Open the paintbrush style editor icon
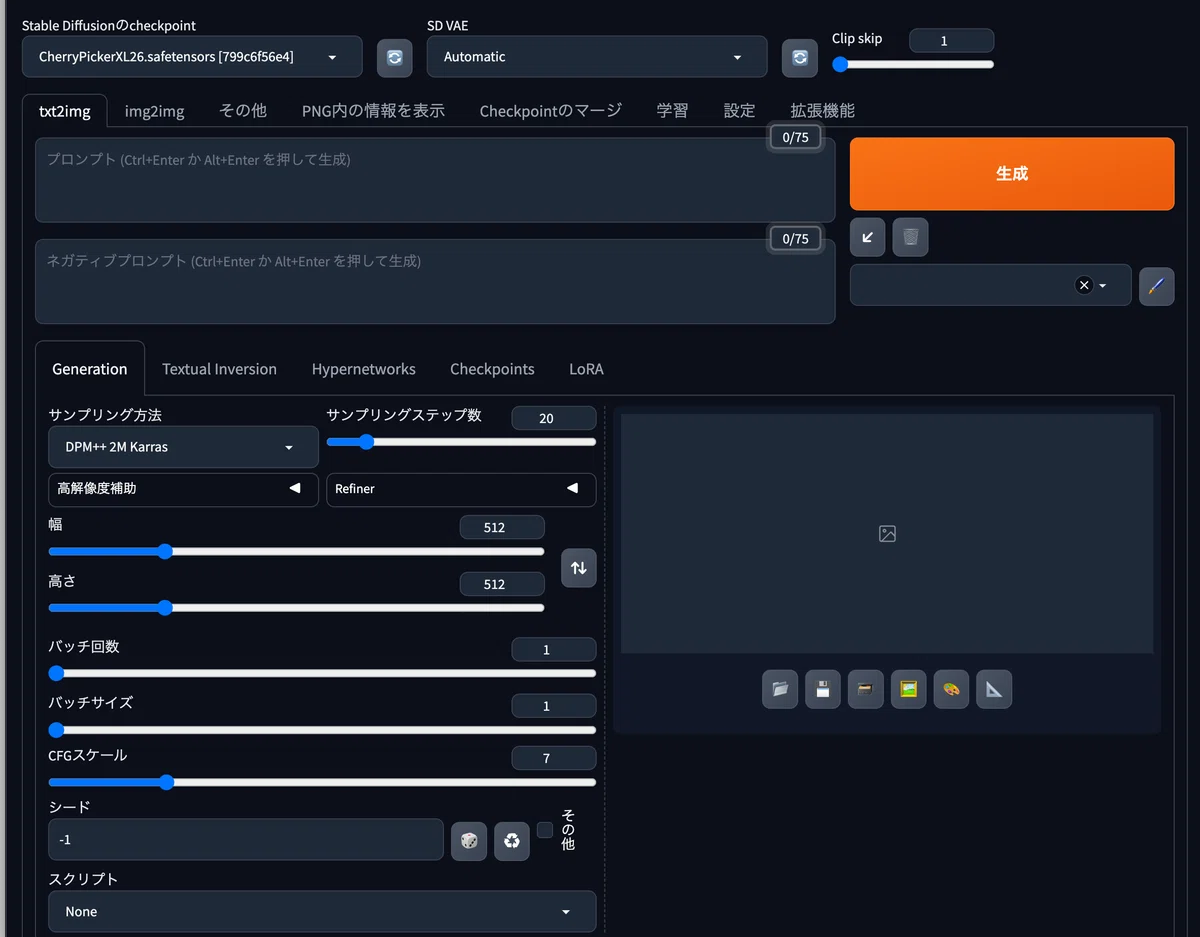The height and width of the screenshot is (937, 1200). pyautogui.click(x=1156, y=285)
